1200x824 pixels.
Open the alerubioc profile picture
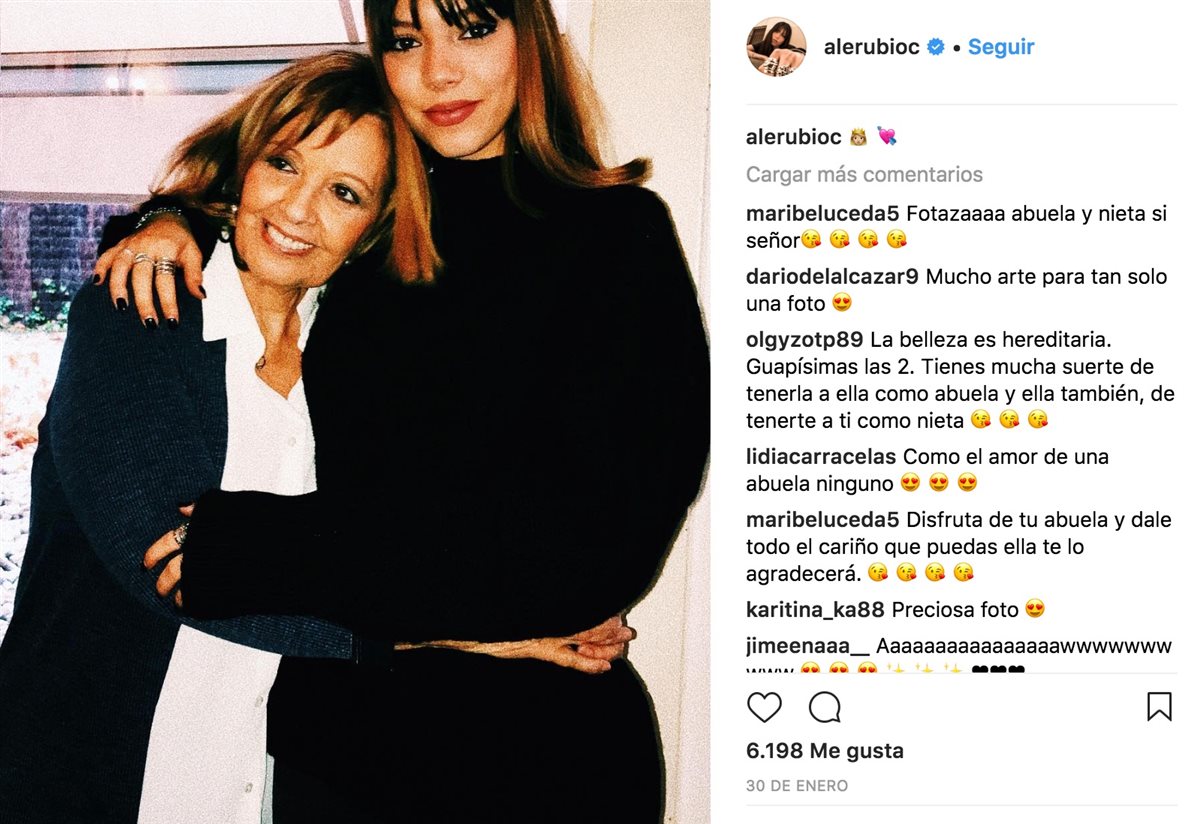point(776,46)
